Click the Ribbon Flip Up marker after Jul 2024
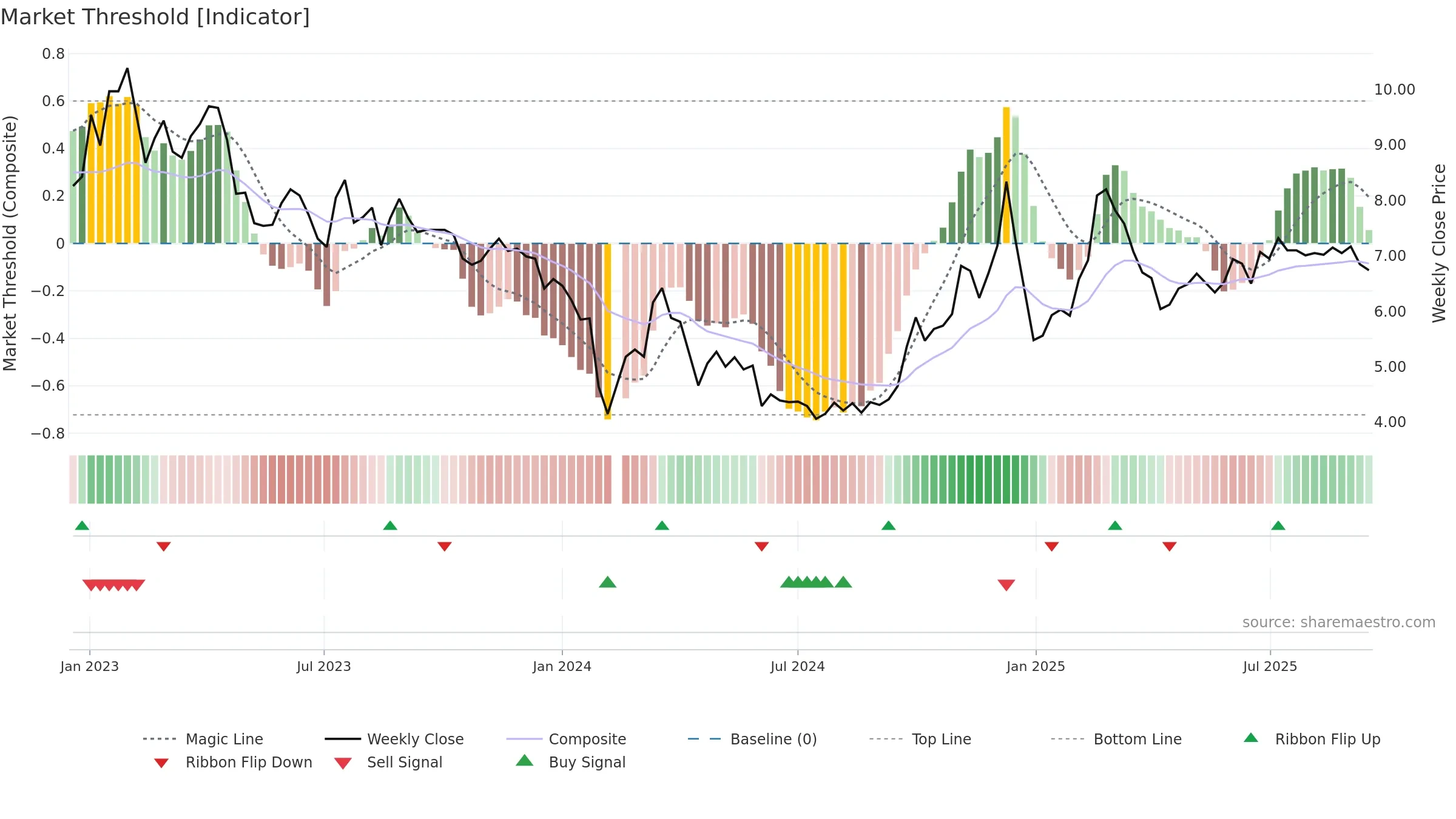1456x819 pixels. 888,525
